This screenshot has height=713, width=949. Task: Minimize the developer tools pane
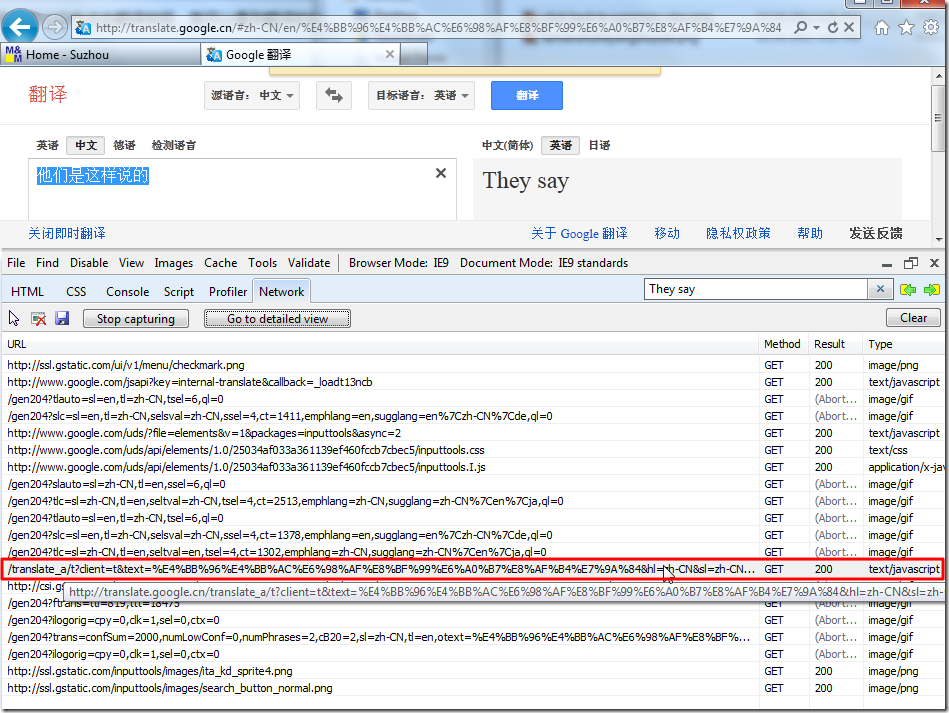click(887, 264)
